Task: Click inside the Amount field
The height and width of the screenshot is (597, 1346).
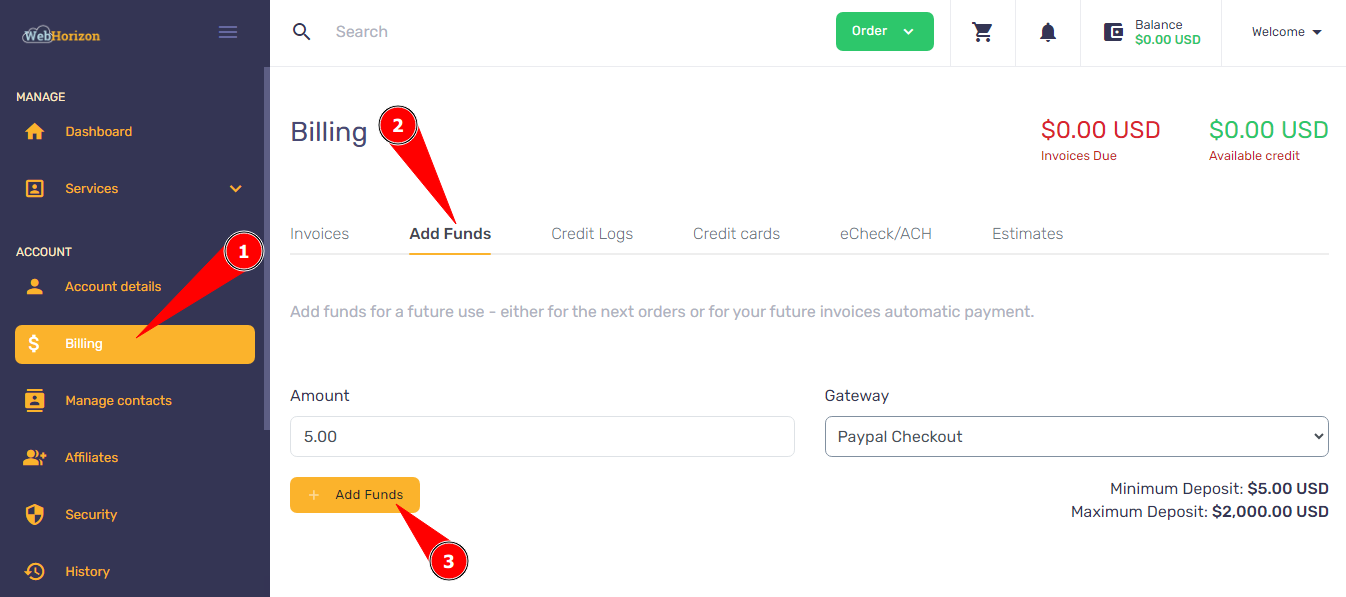Action: pyautogui.click(x=542, y=436)
